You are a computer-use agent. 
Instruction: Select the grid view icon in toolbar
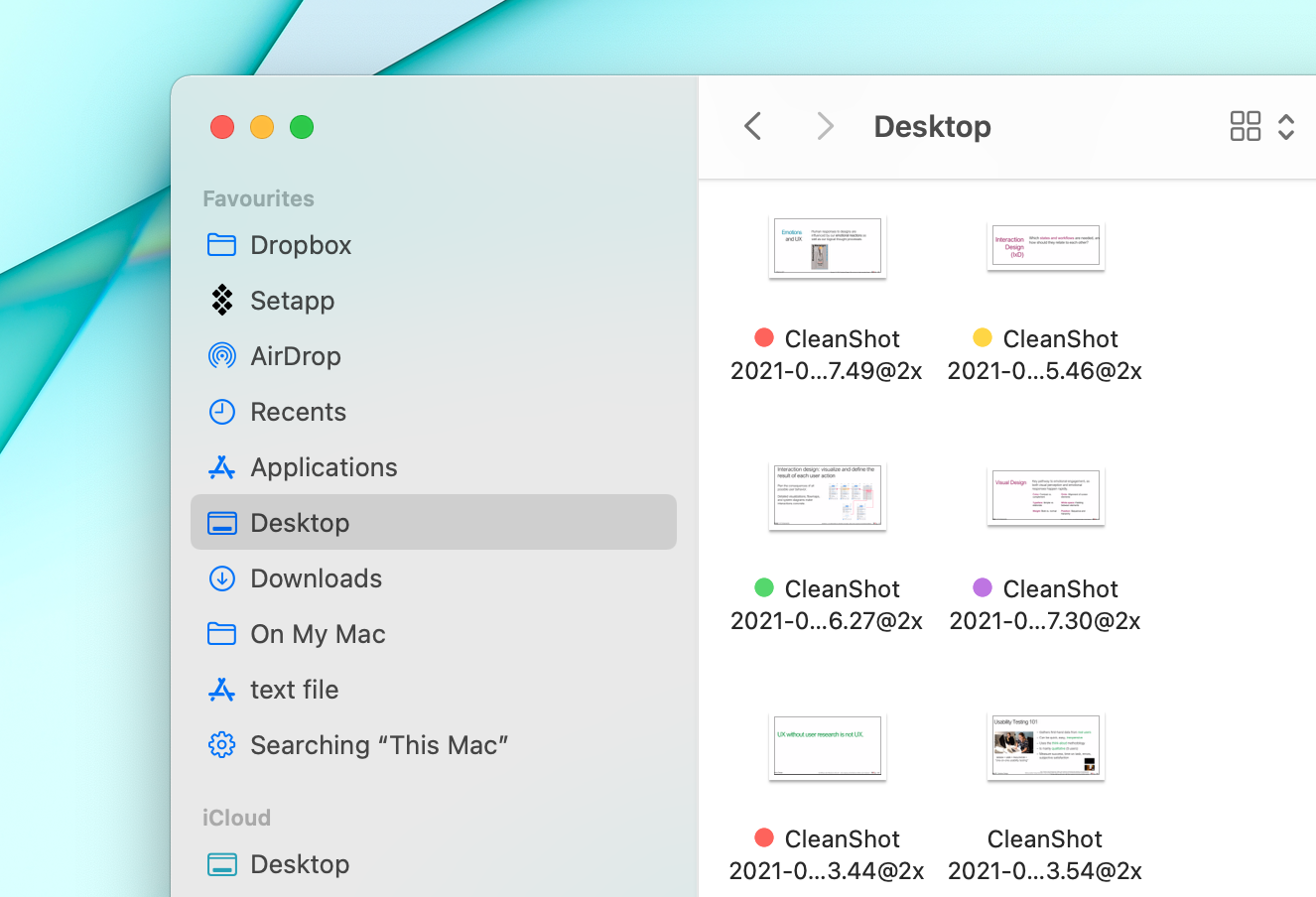pos(1245,126)
